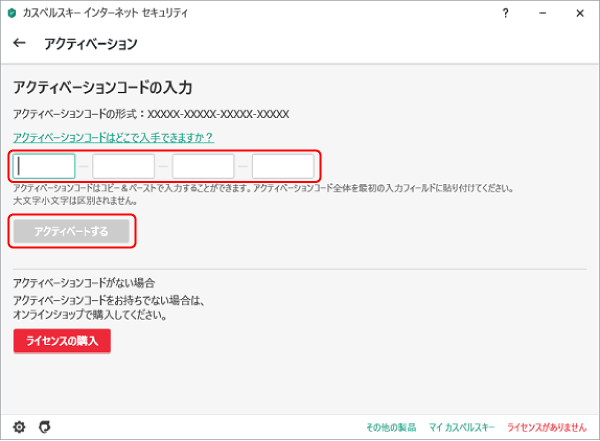
Task: Click the カスペルスキー インターネット セキュリティ window title
Action: pyautogui.click(x=105, y=13)
